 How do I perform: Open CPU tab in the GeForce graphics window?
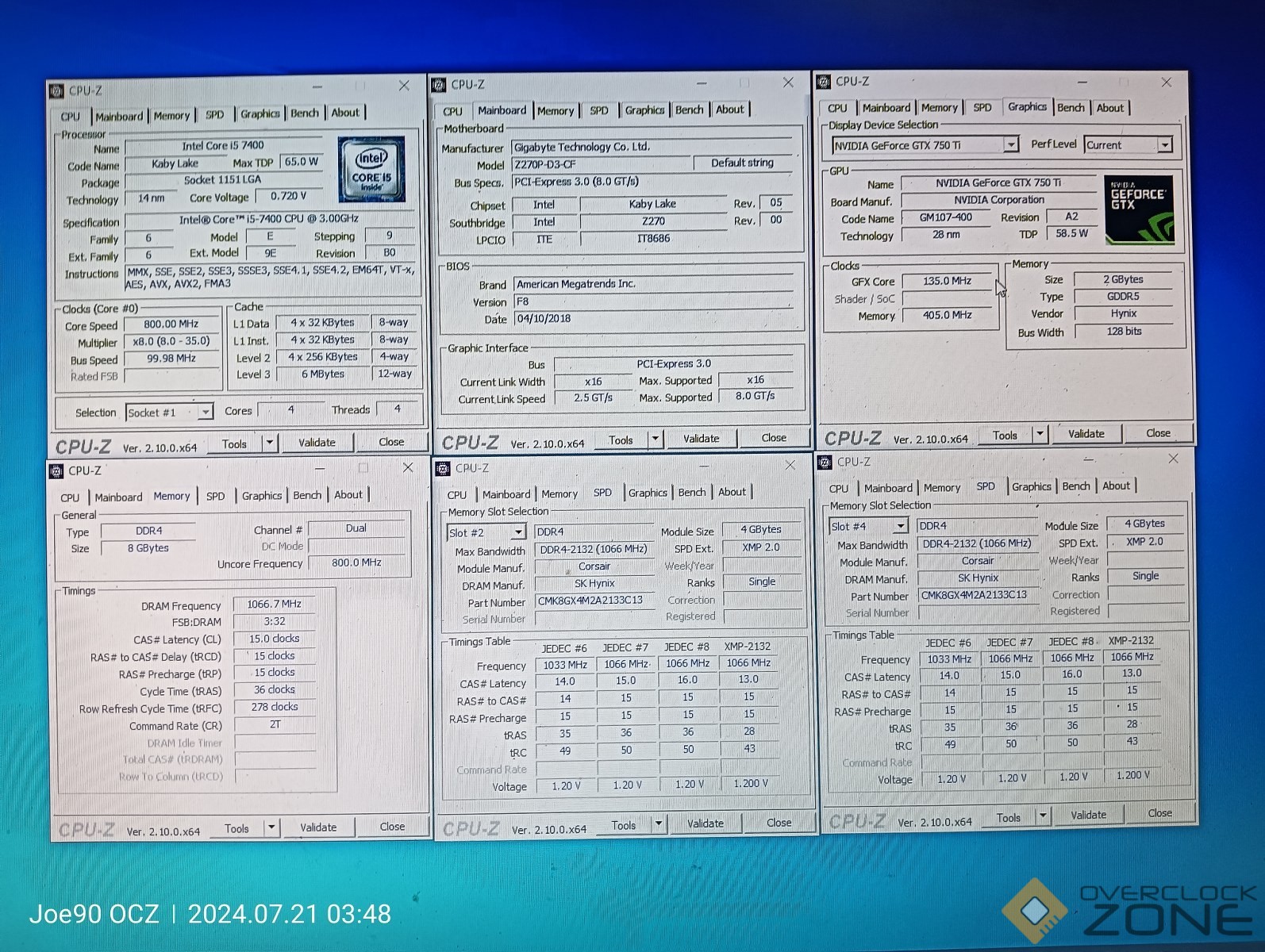pyautogui.click(x=837, y=109)
